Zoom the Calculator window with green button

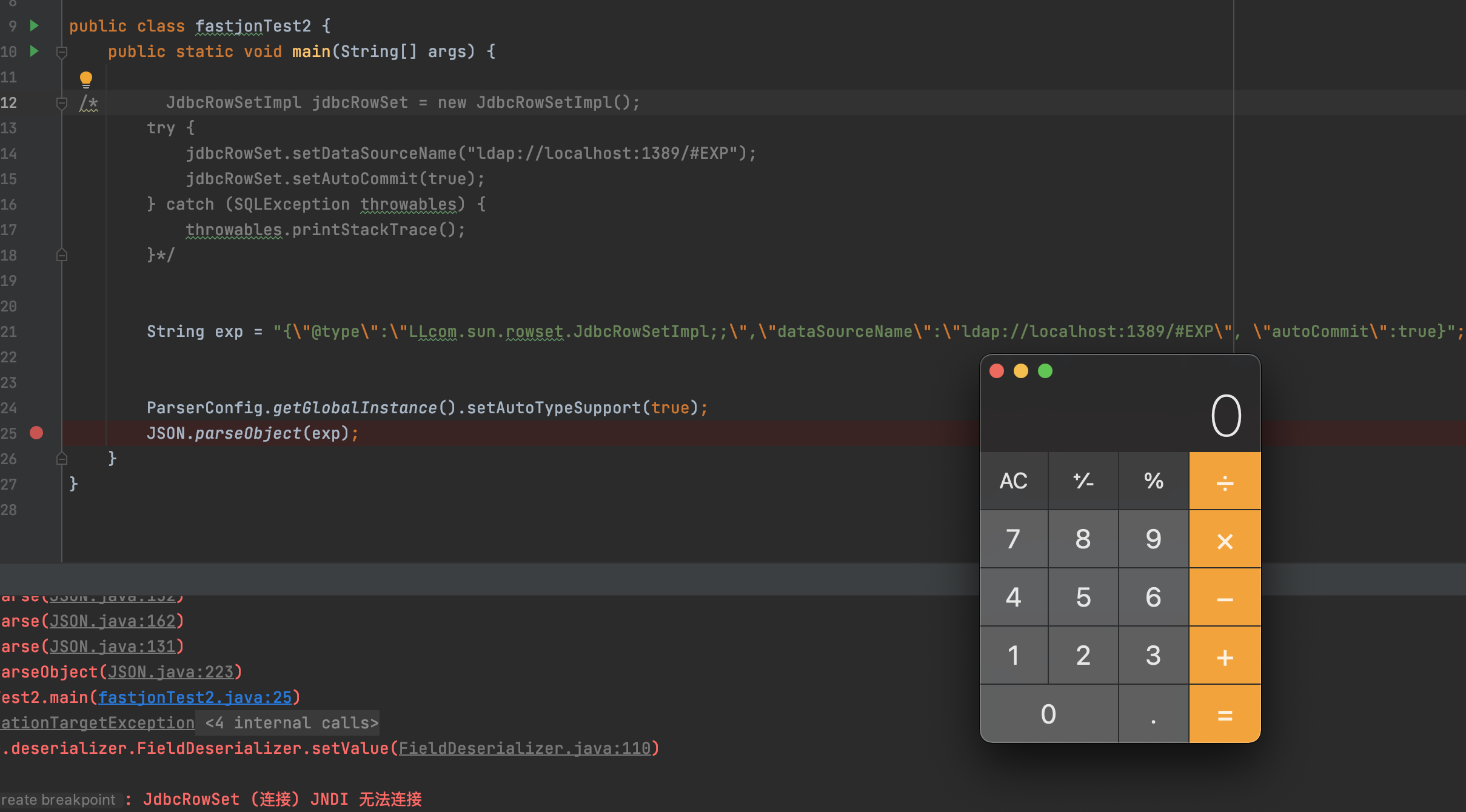[x=1045, y=371]
